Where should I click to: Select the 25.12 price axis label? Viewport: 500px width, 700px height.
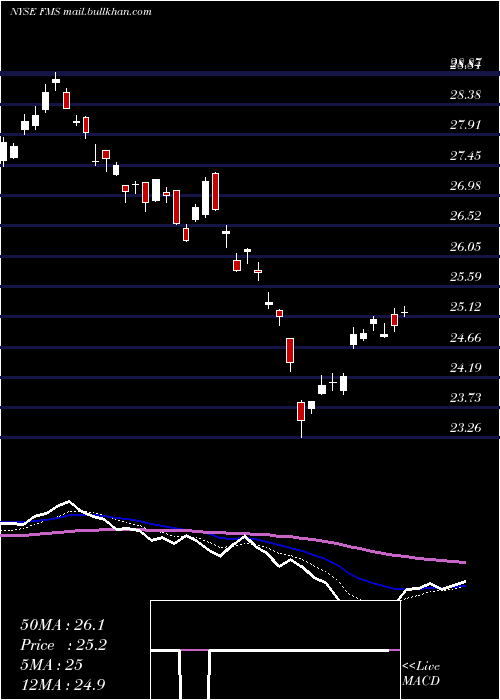click(x=466, y=307)
